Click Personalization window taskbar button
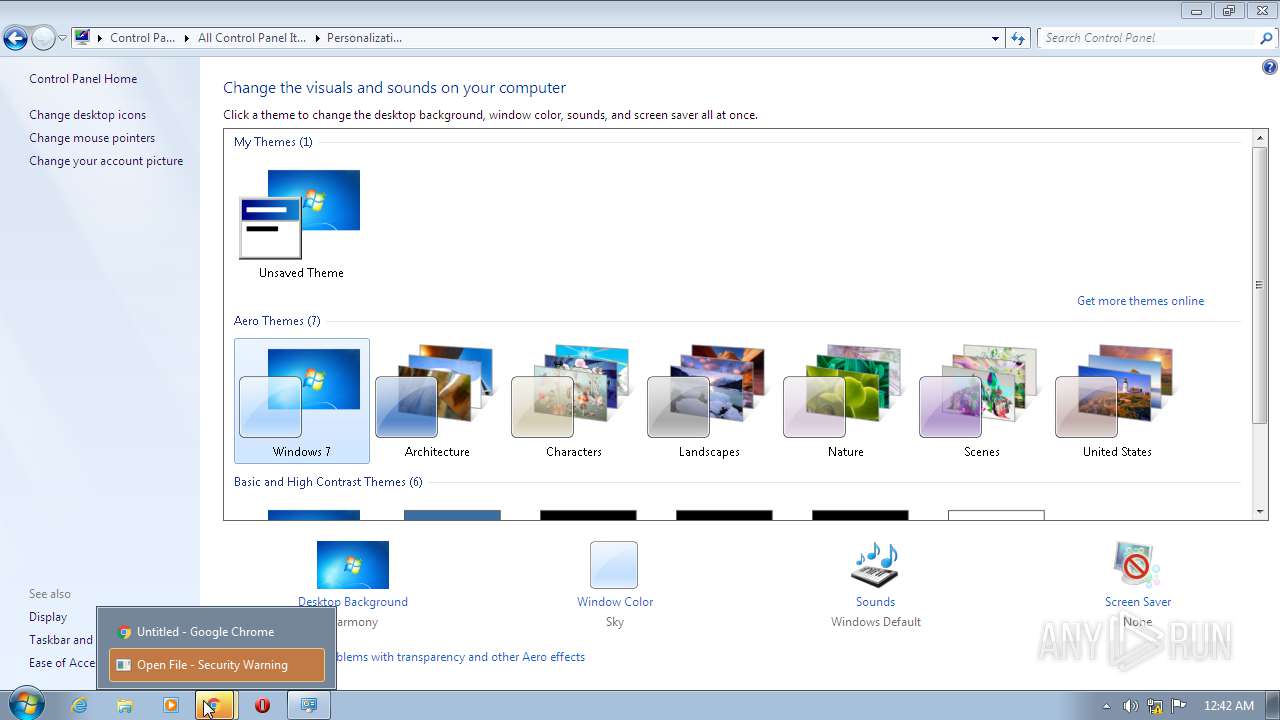Viewport: 1280px width, 720px height. coord(309,705)
